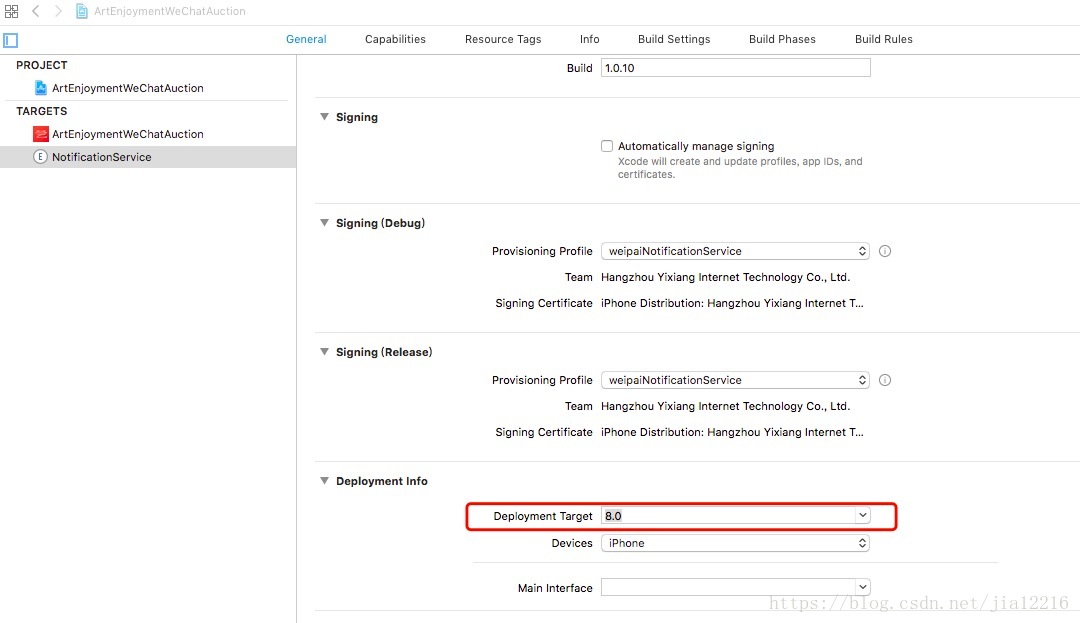Click ArtEnjoymentWeChatAuction in the breadcrumb bar

[x=169, y=11]
